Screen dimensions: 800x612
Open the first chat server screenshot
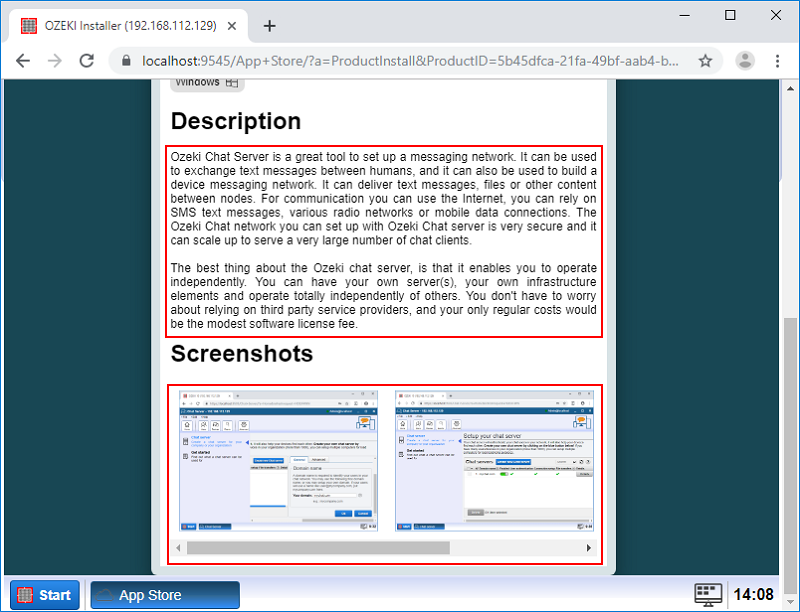coord(279,461)
